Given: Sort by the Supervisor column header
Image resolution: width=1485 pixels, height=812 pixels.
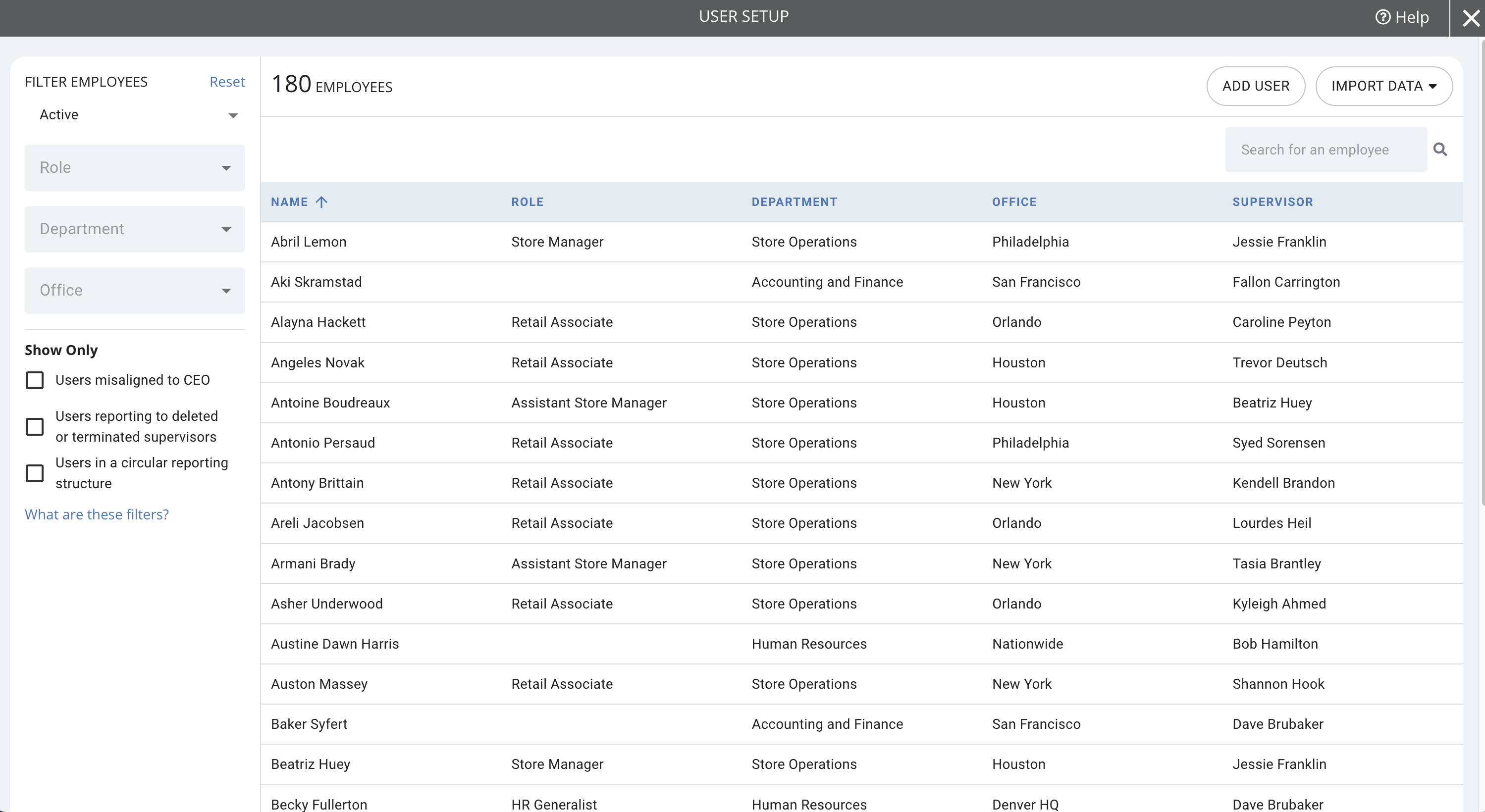Looking at the screenshot, I should click(x=1273, y=203).
